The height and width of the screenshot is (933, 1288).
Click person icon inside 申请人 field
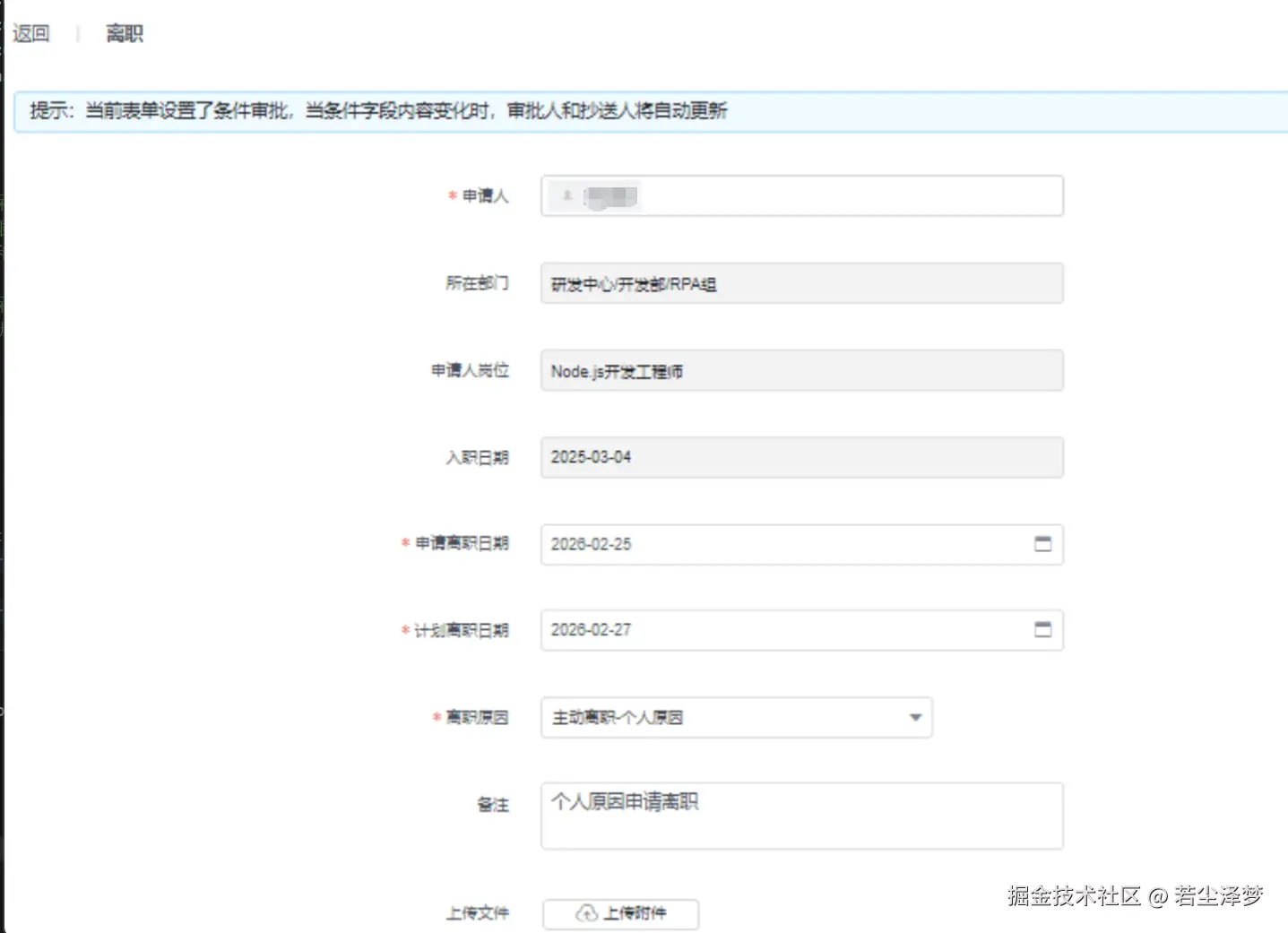click(x=566, y=196)
